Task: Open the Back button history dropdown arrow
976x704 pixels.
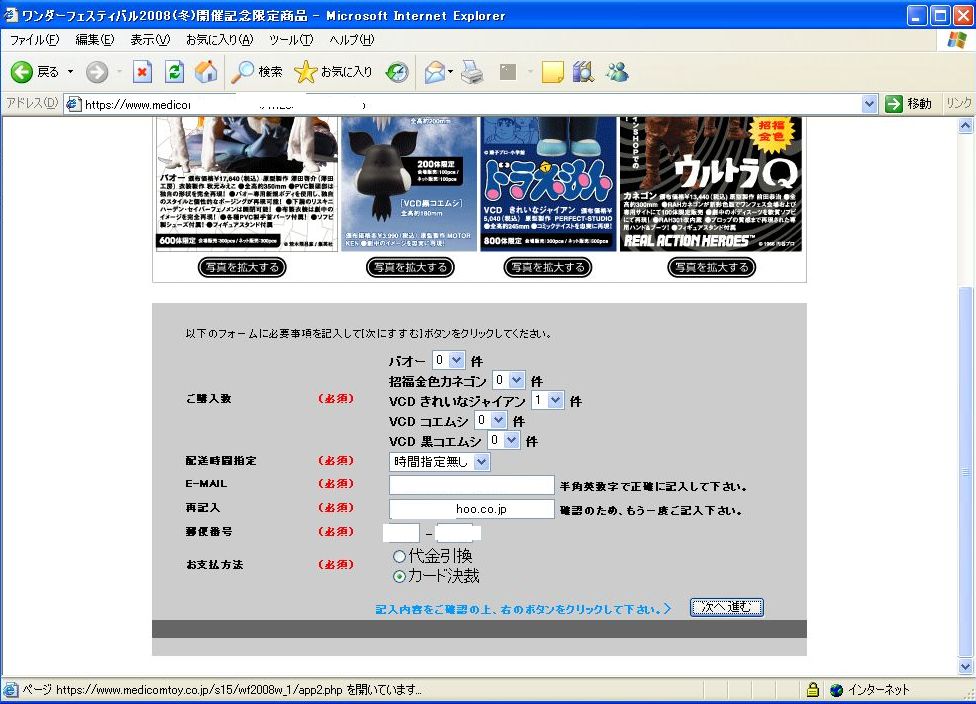Action: 70,72
